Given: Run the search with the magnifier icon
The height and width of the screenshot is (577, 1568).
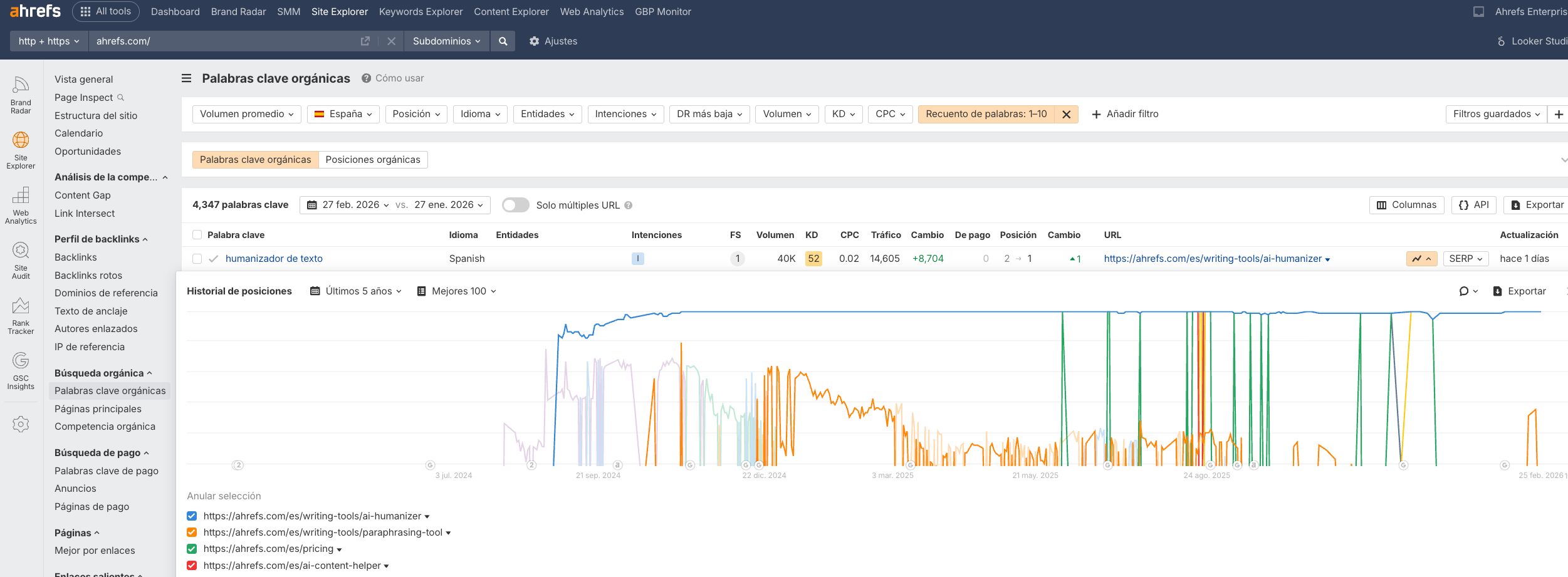Looking at the screenshot, I should [x=502, y=41].
